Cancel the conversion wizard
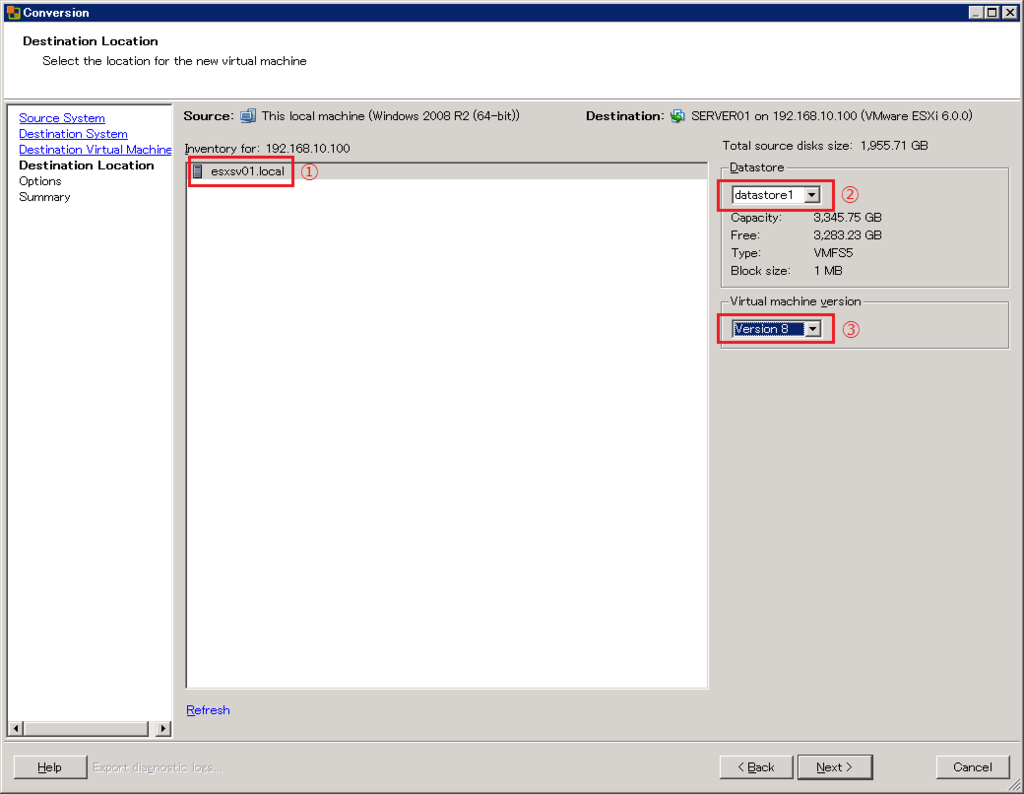1024x794 pixels. click(x=972, y=767)
